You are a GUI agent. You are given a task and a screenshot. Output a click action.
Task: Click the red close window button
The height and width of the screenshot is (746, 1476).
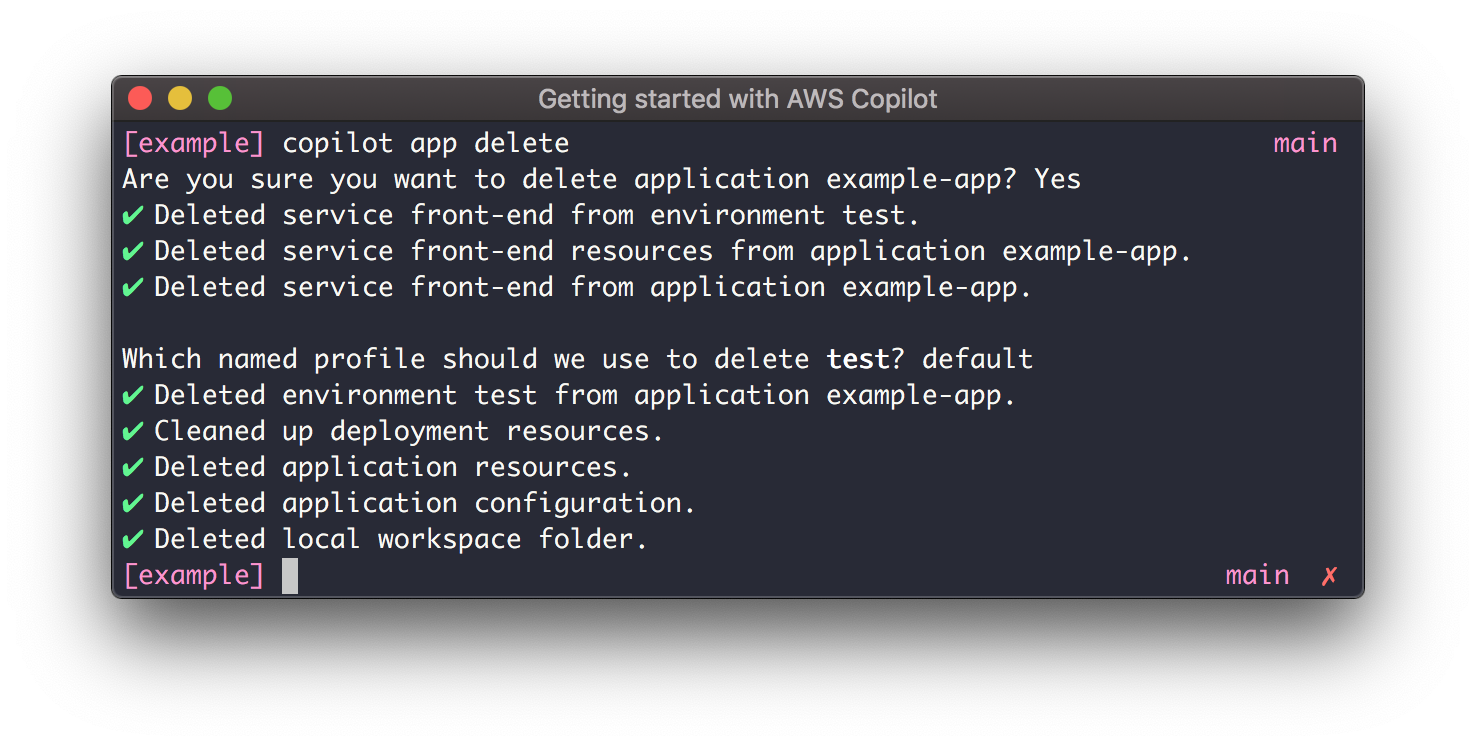click(140, 99)
